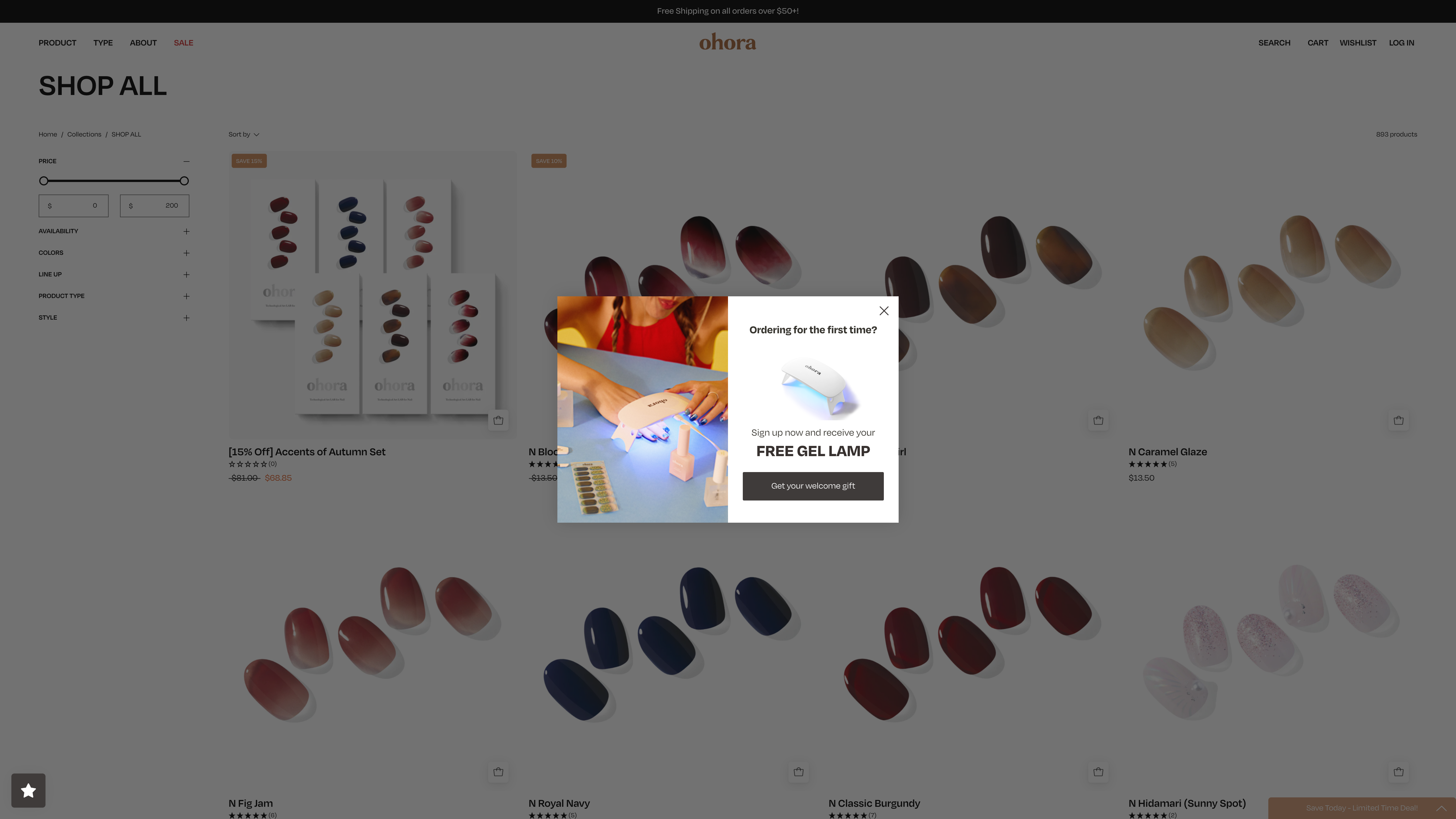Click the SALE menu item
The width and height of the screenshot is (1456, 819).
(x=183, y=42)
